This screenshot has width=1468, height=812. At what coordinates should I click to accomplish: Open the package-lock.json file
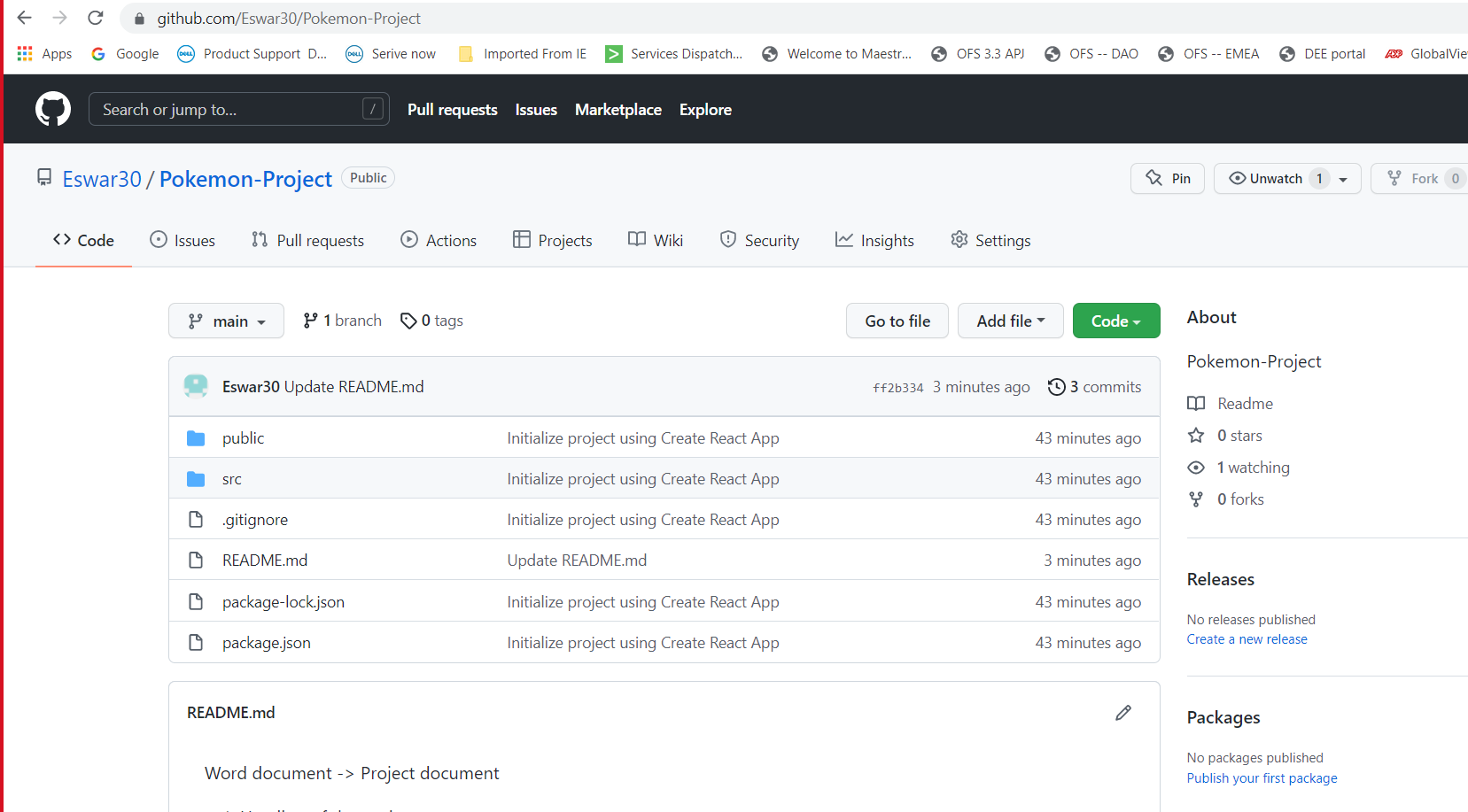[284, 602]
